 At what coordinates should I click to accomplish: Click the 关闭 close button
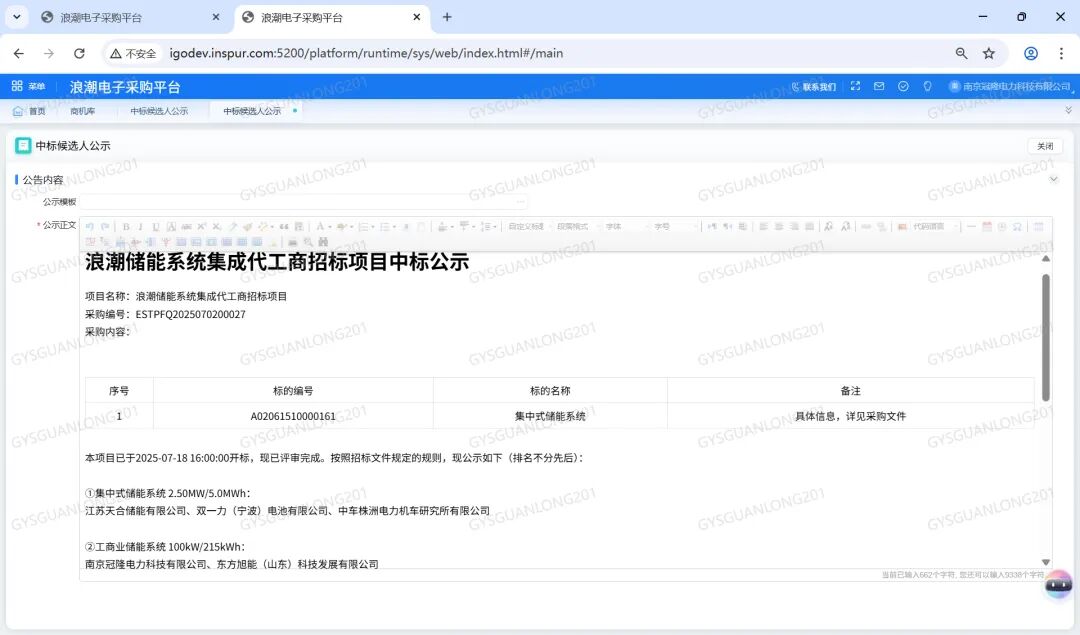point(1045,146)
